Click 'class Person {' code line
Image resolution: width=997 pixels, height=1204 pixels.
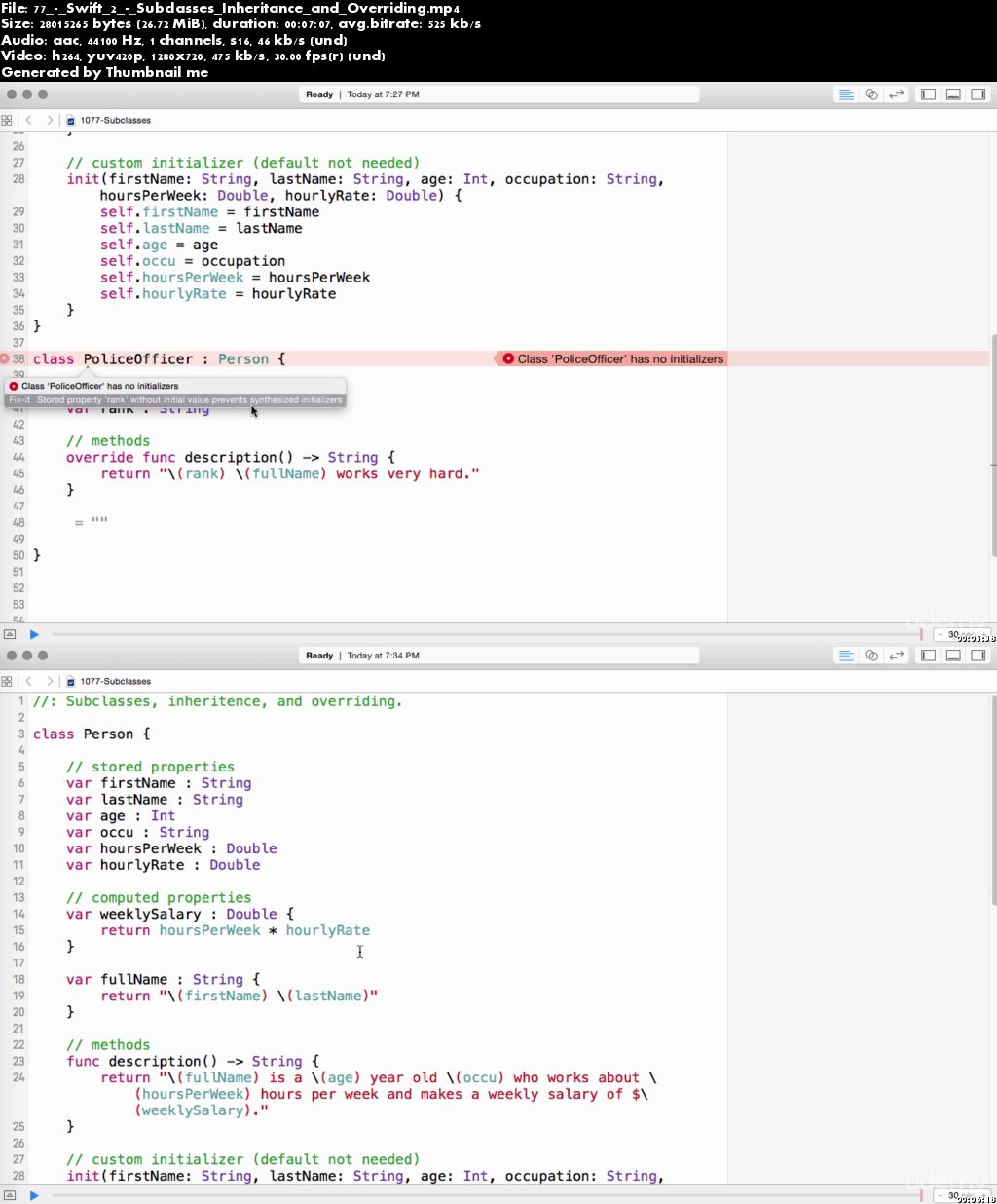click(x=92, y=734)
